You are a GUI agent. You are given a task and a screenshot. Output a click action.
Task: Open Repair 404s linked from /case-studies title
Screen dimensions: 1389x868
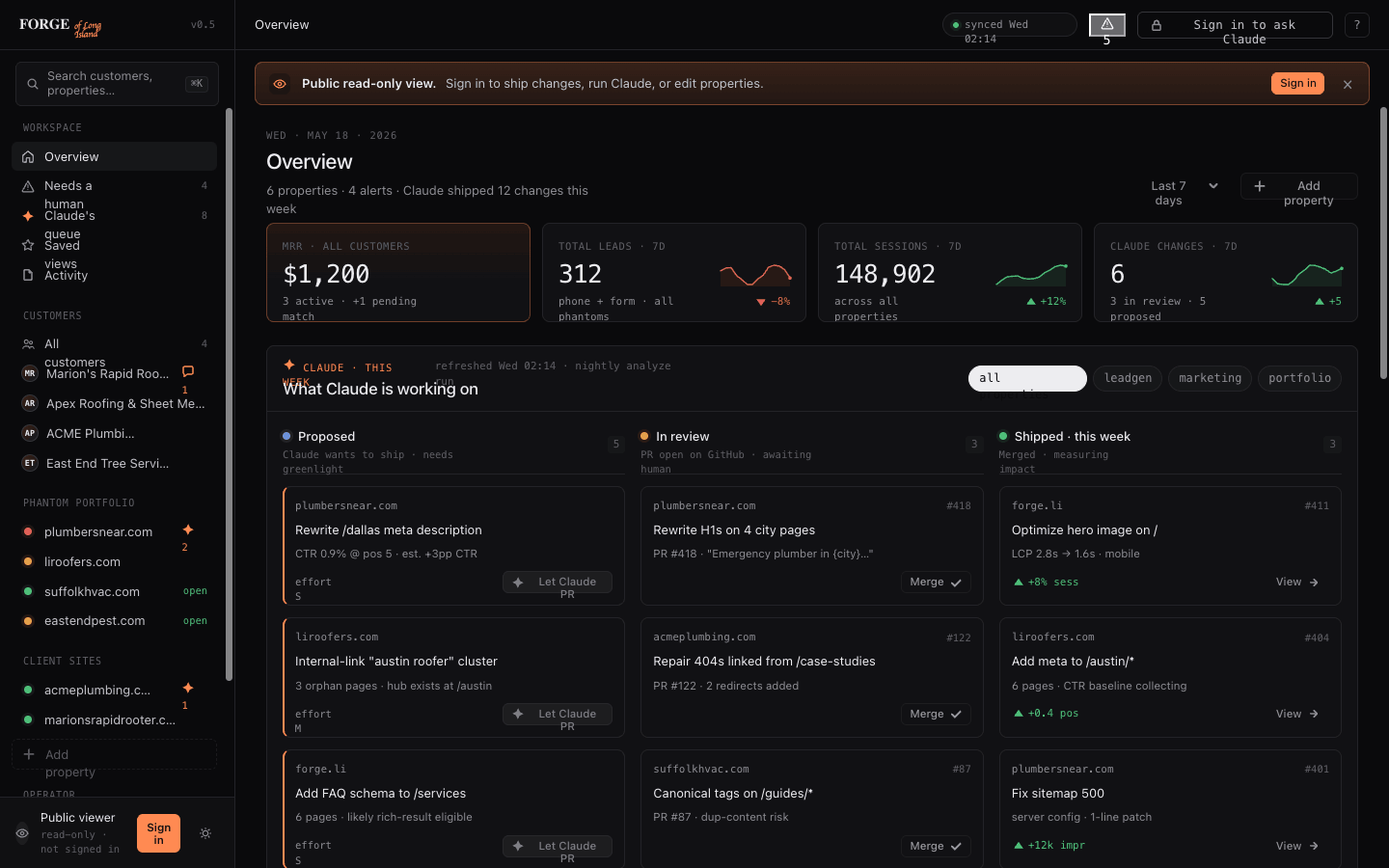pos(764,662)
